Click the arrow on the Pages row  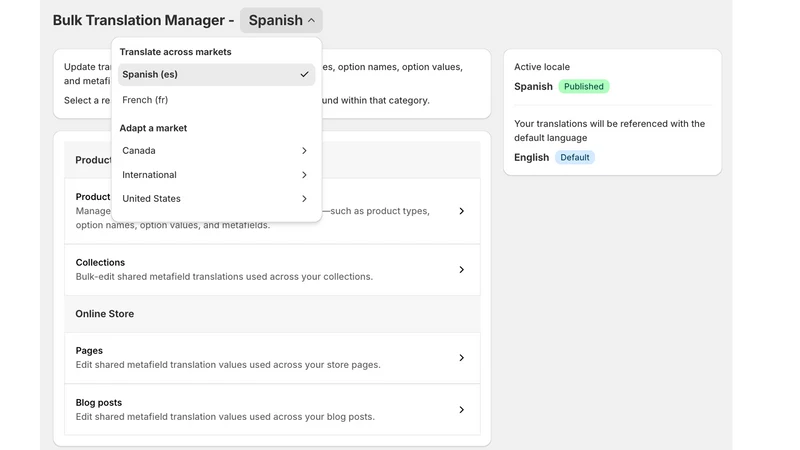point(461,358)
